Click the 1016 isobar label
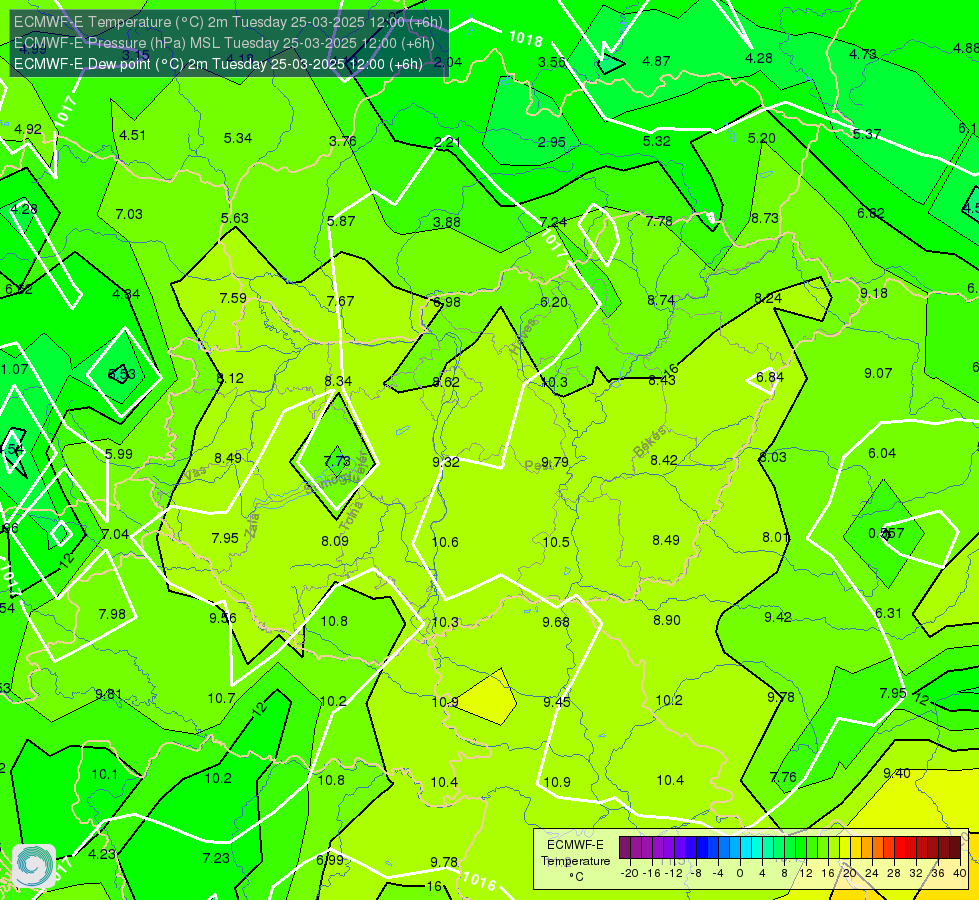Viewport: 979px width, 900px height. point(479,881)
